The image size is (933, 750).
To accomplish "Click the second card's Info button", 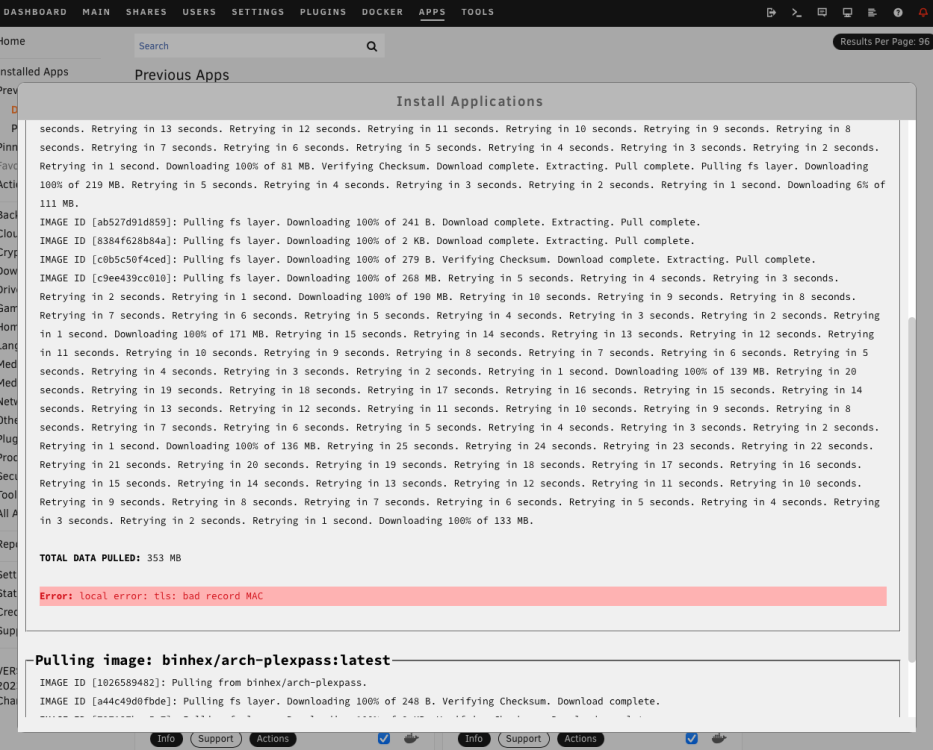I will [x=474, y=739].
